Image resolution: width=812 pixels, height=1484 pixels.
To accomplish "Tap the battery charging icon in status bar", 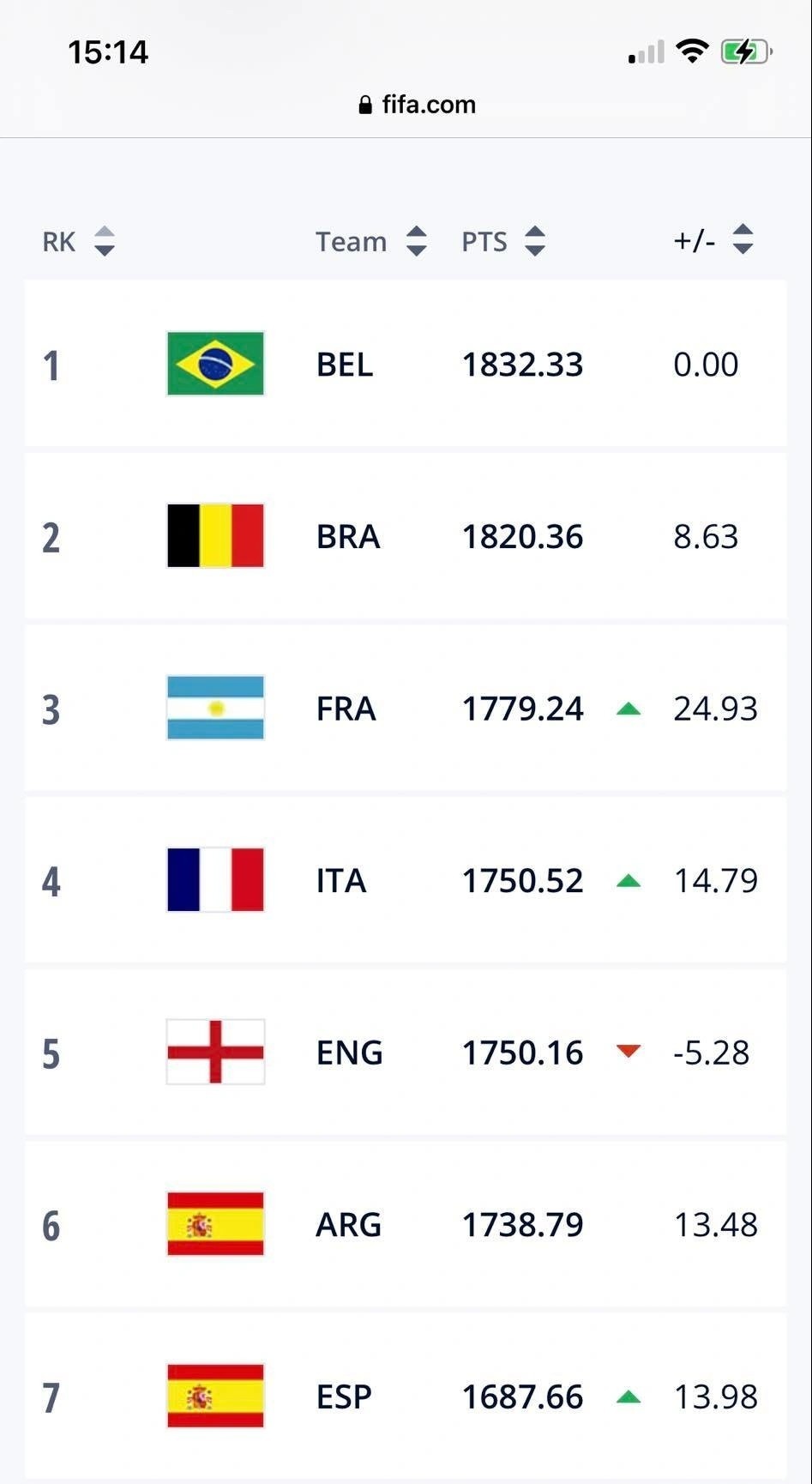I will pyautogui.click(x=743, y=52).
